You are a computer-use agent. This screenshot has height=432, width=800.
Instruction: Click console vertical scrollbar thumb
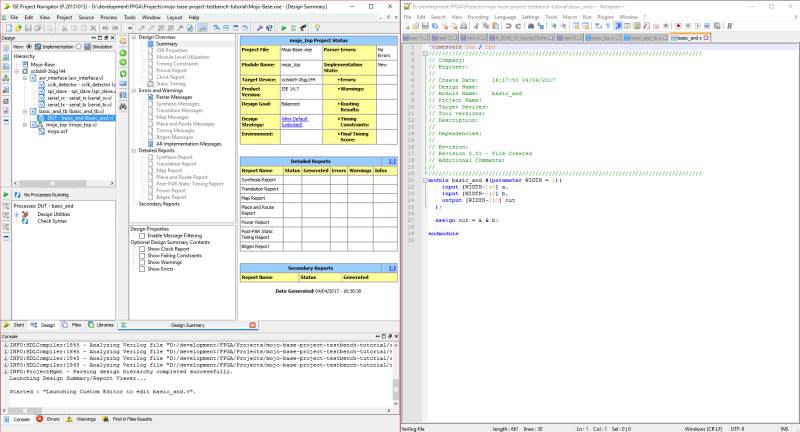pyautogui.click(x=395, y=390)
